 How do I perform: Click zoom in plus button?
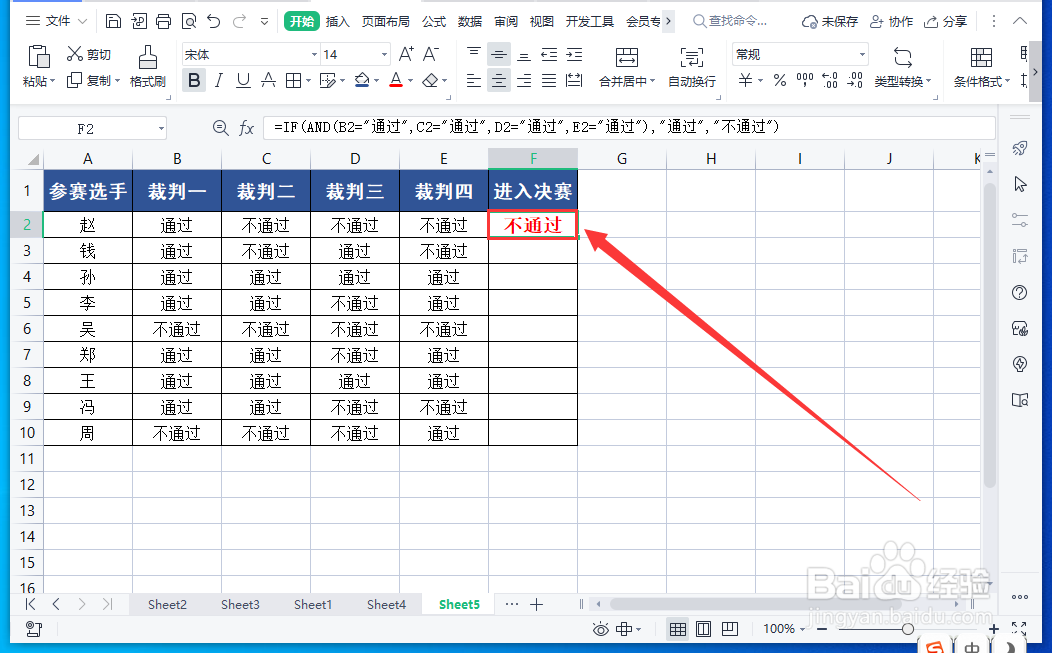pyautogui.click(x=994, y=629)
